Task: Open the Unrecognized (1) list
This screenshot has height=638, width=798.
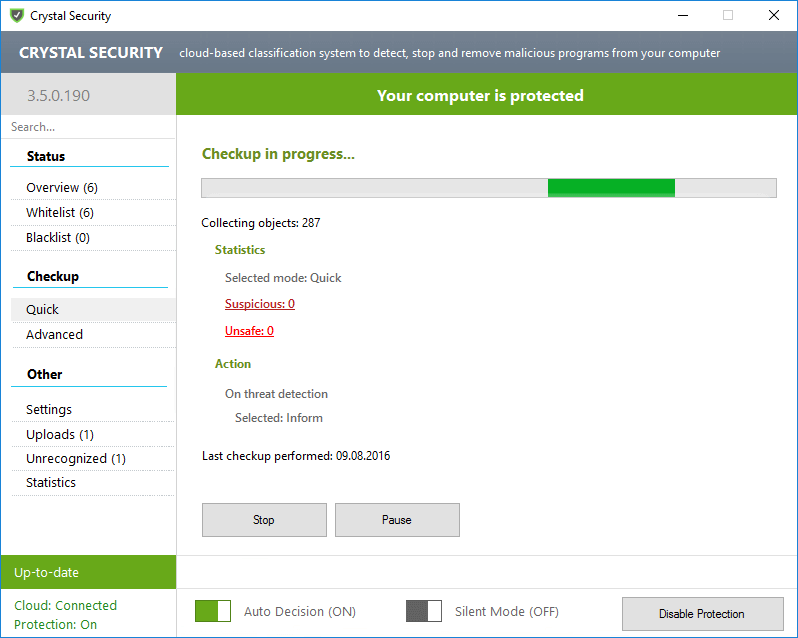Action: [93, 458]
